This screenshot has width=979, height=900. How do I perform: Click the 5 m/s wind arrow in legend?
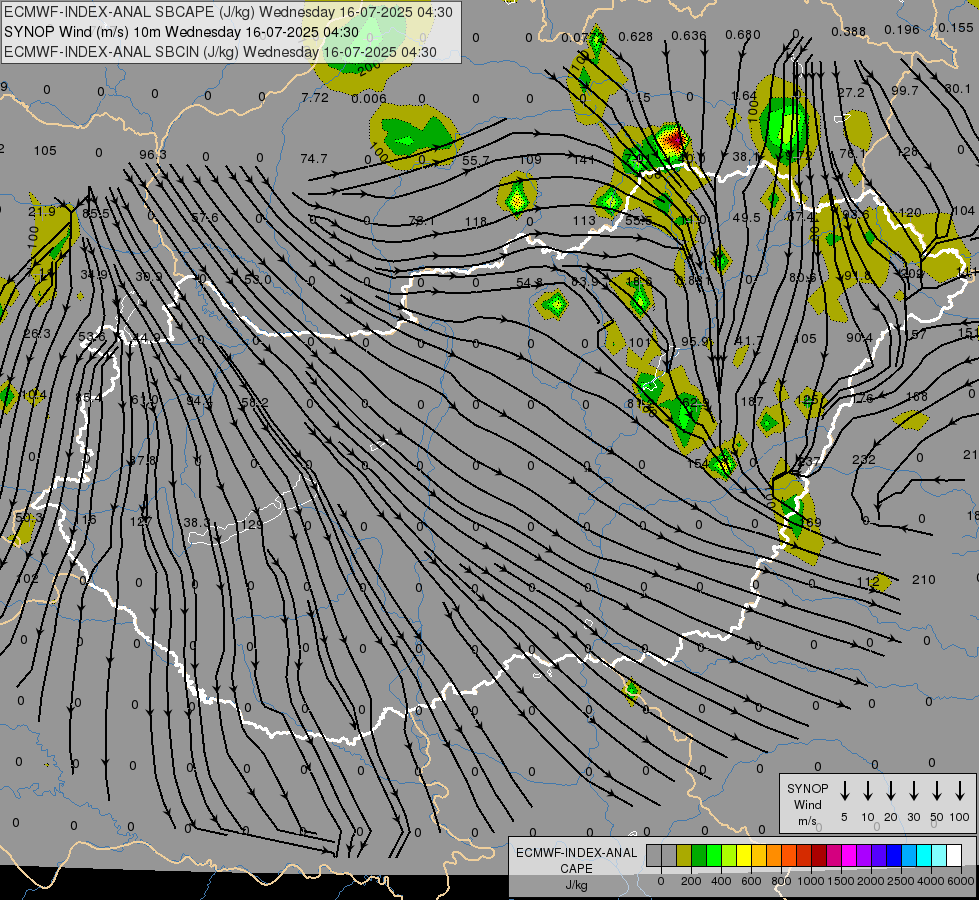[x=844, y=791]
